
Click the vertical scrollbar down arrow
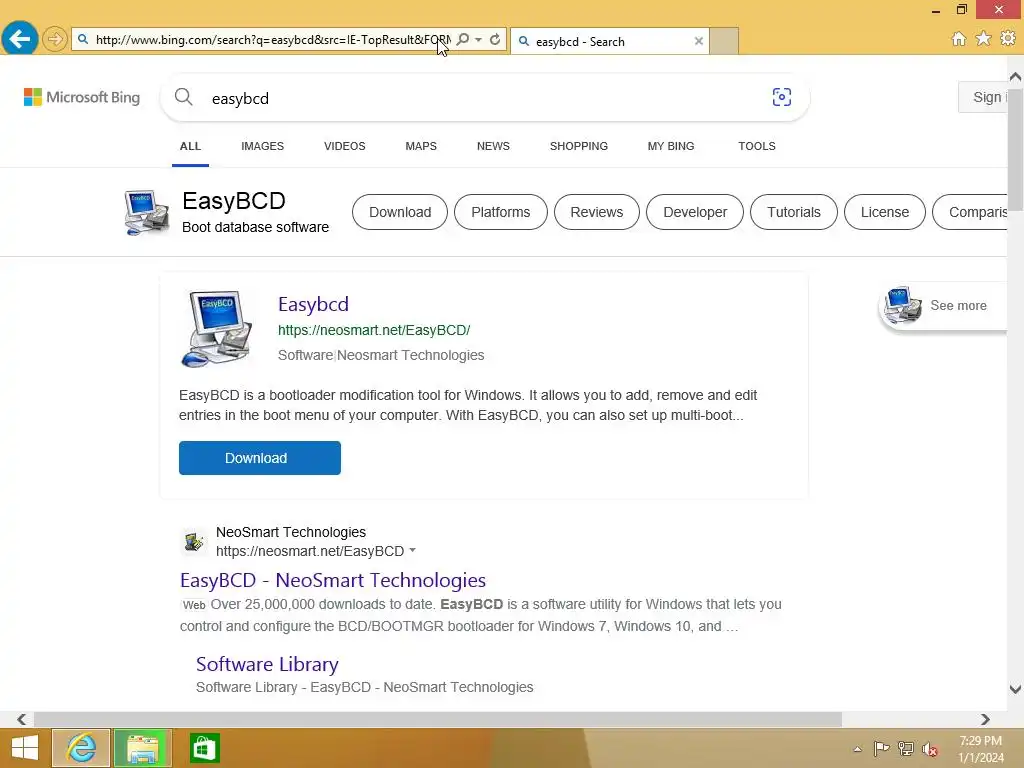point(1015,689)
